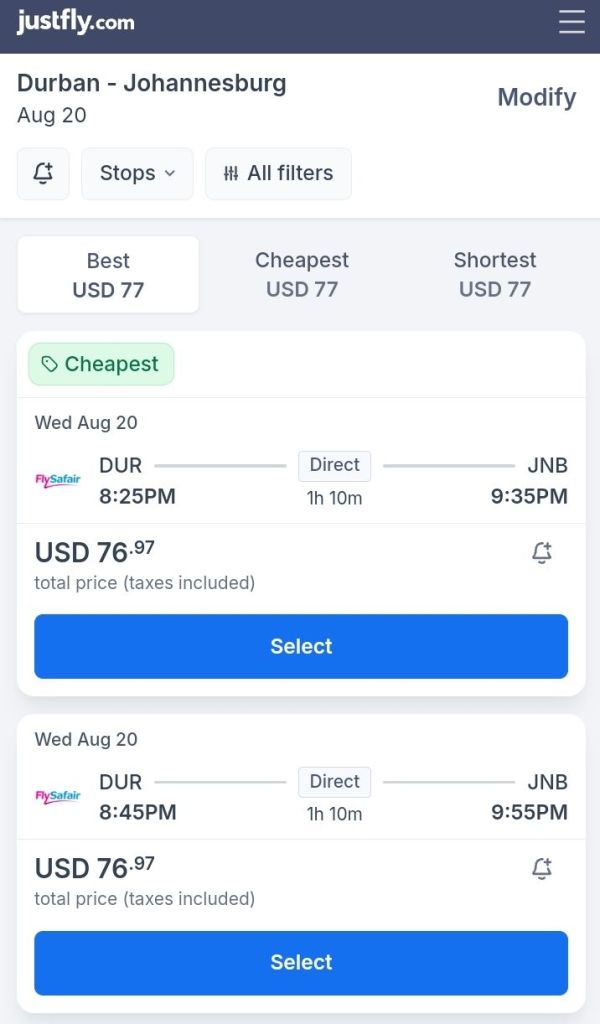Click the filter sliders icon
The width and height of the screenshot is (600, 1024).
[231, 173]
